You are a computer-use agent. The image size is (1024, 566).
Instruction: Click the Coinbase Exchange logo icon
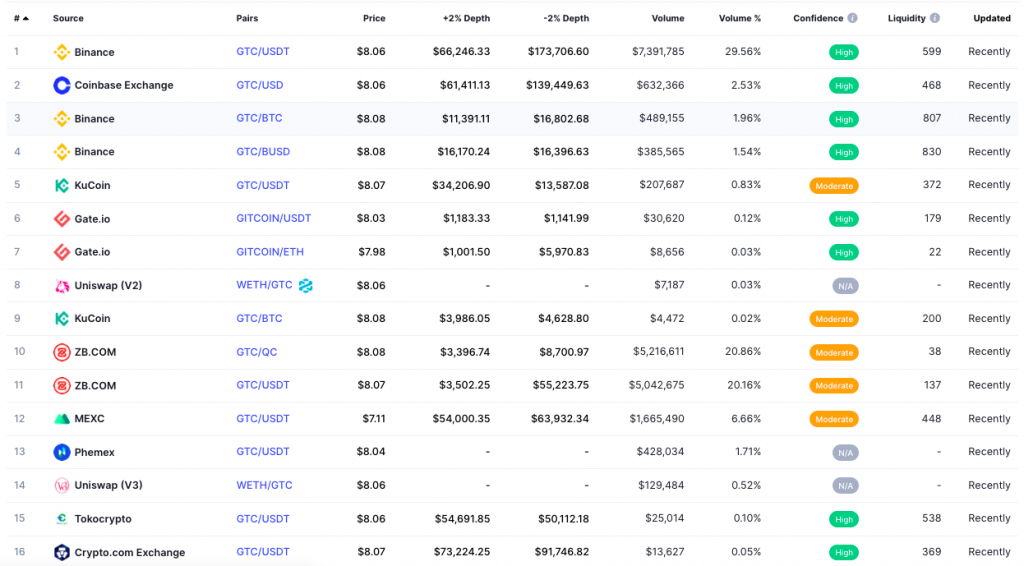click(61, 85)
